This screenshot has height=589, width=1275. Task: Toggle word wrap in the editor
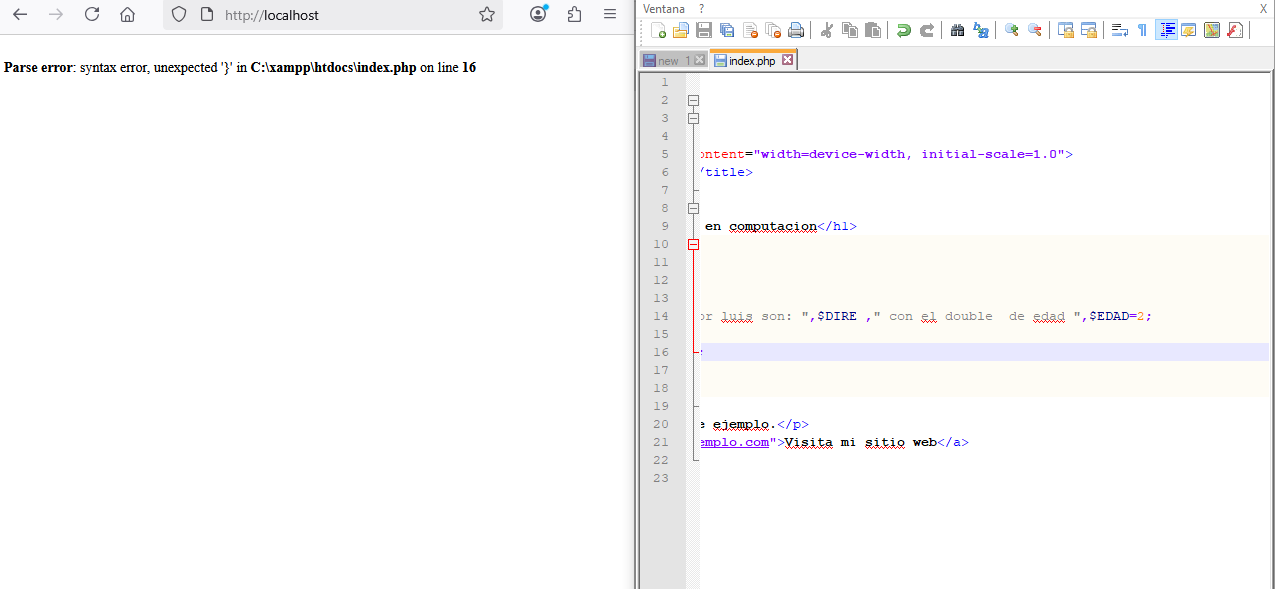point(1120,30)
